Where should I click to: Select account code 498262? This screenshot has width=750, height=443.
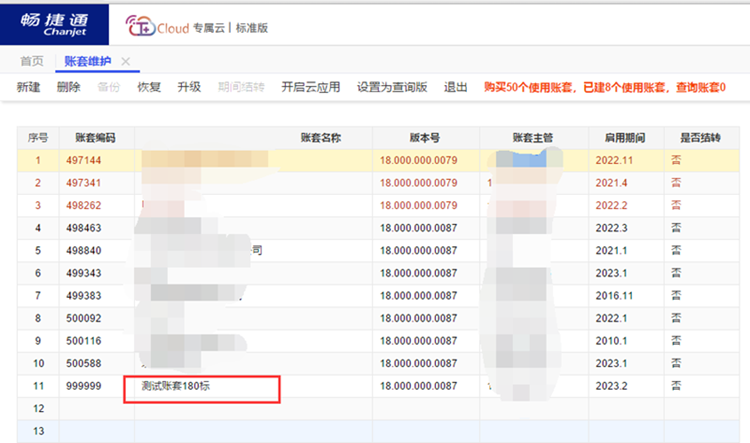pos(84,205)
